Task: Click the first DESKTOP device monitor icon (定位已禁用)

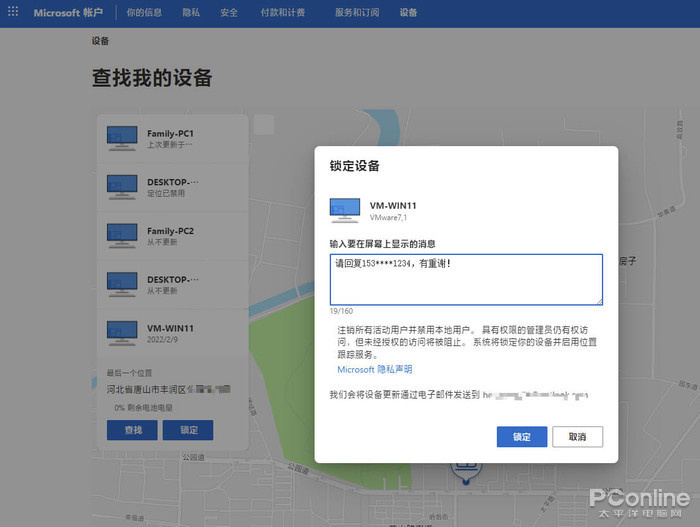Action: (x=122, y=187)
